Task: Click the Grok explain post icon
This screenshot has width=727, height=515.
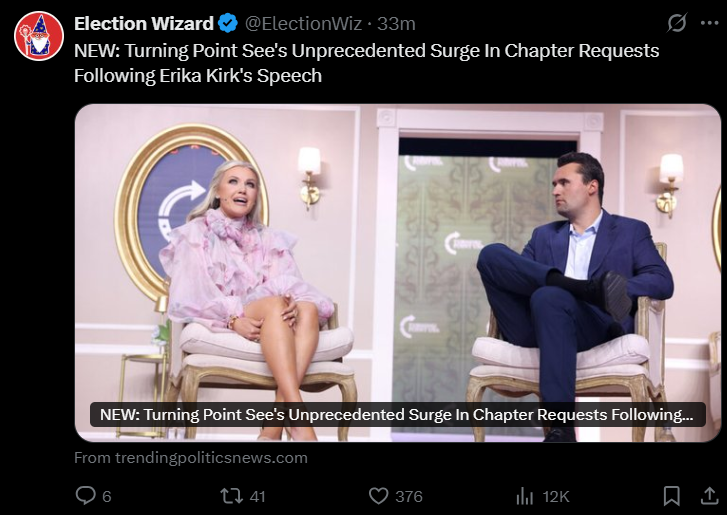Action: click(x=676, y=23)
